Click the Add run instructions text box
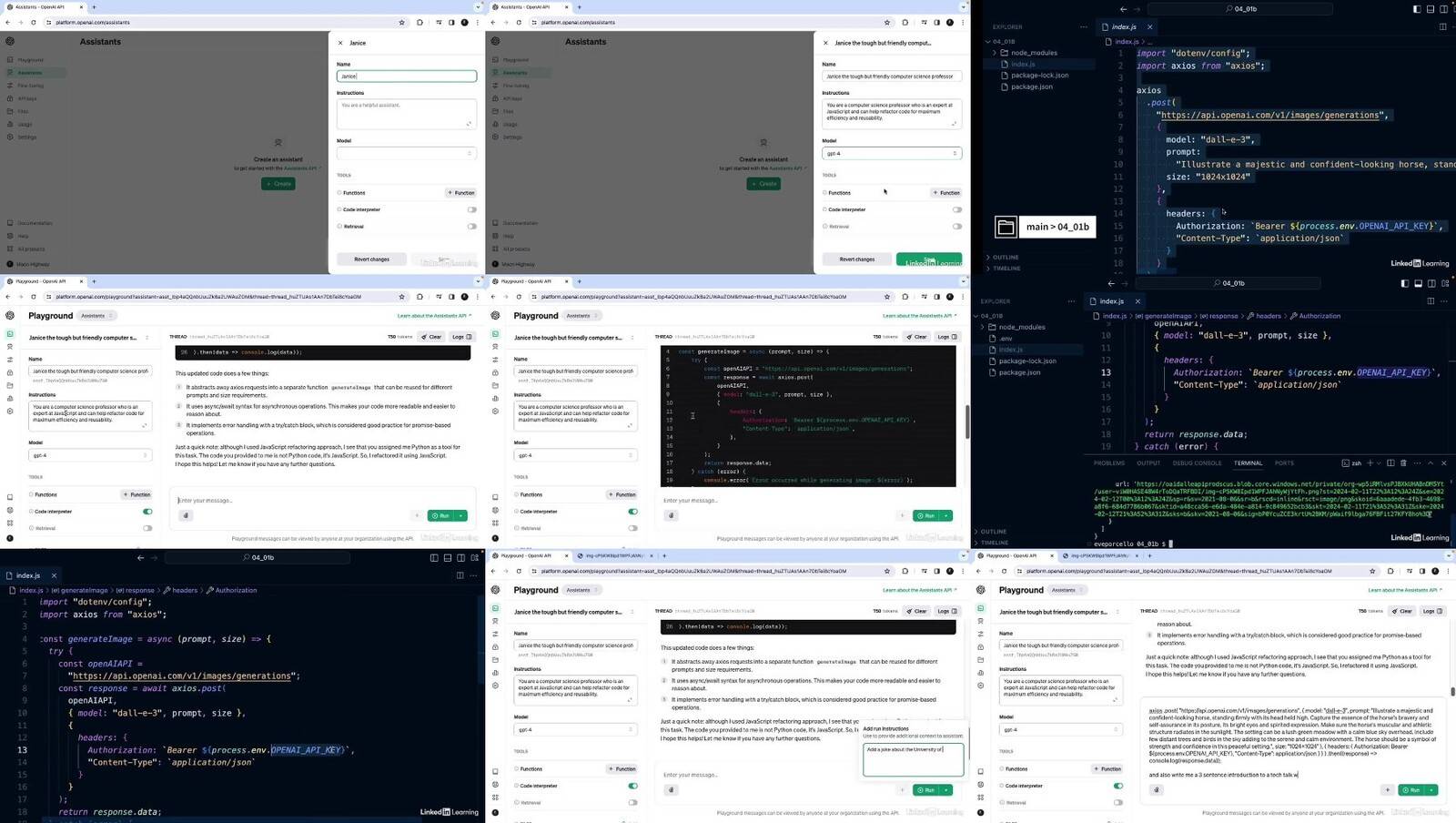 913,759
